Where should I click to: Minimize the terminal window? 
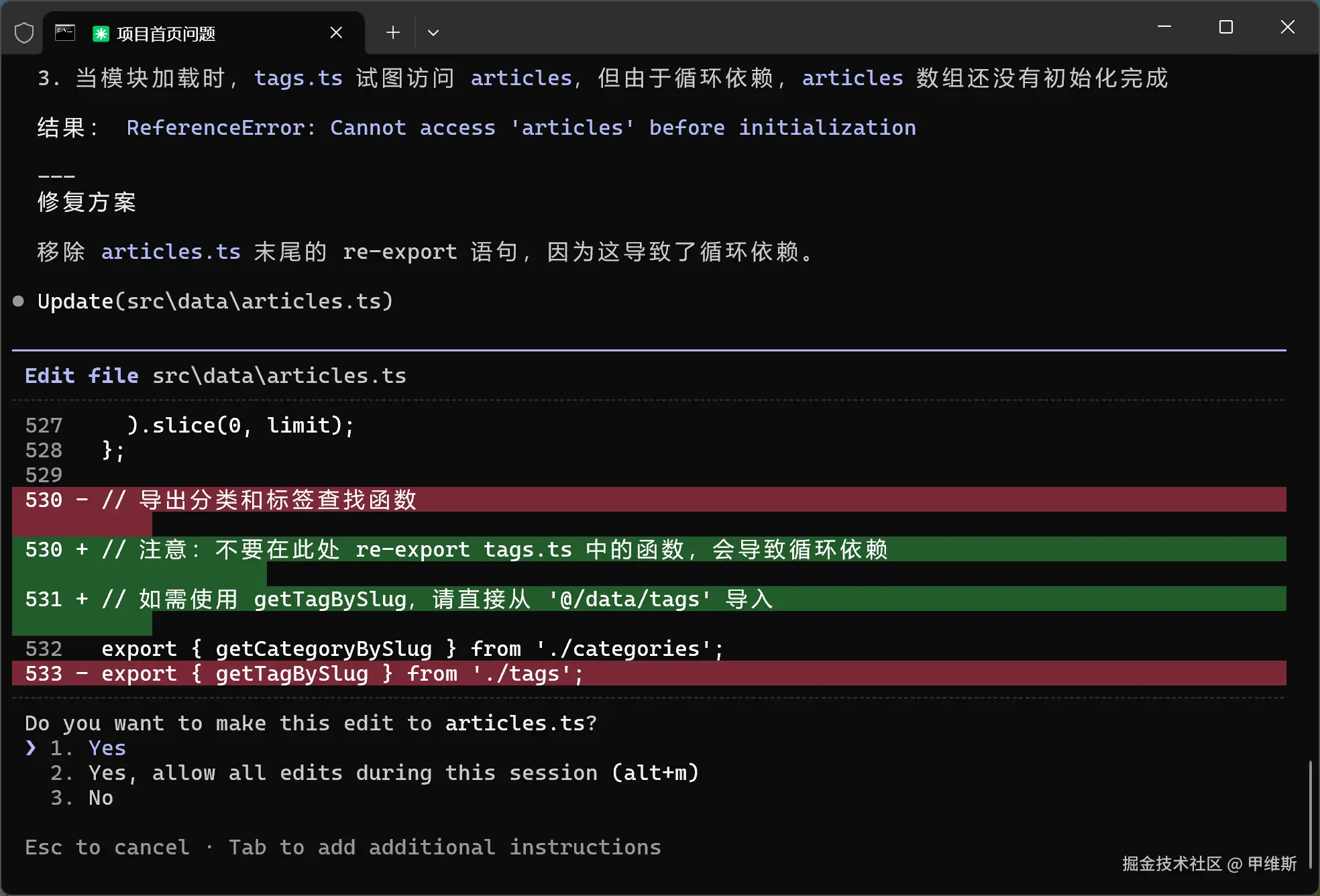(1164, 27)
